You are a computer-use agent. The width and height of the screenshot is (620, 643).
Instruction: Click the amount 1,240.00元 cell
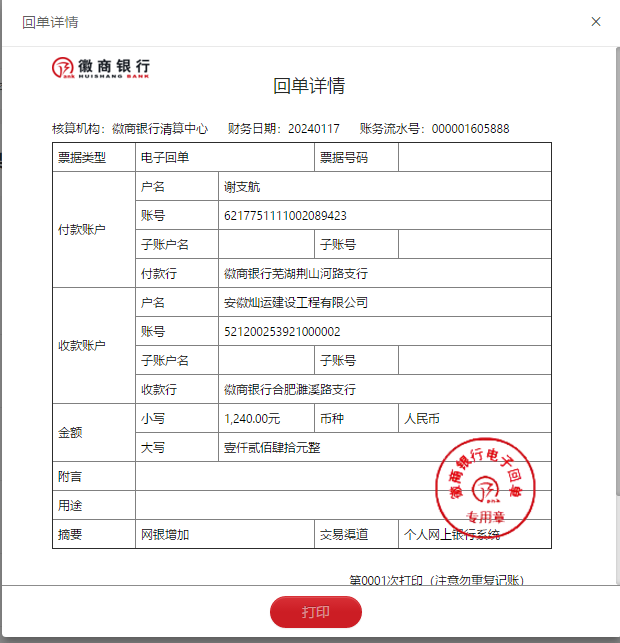252,418
